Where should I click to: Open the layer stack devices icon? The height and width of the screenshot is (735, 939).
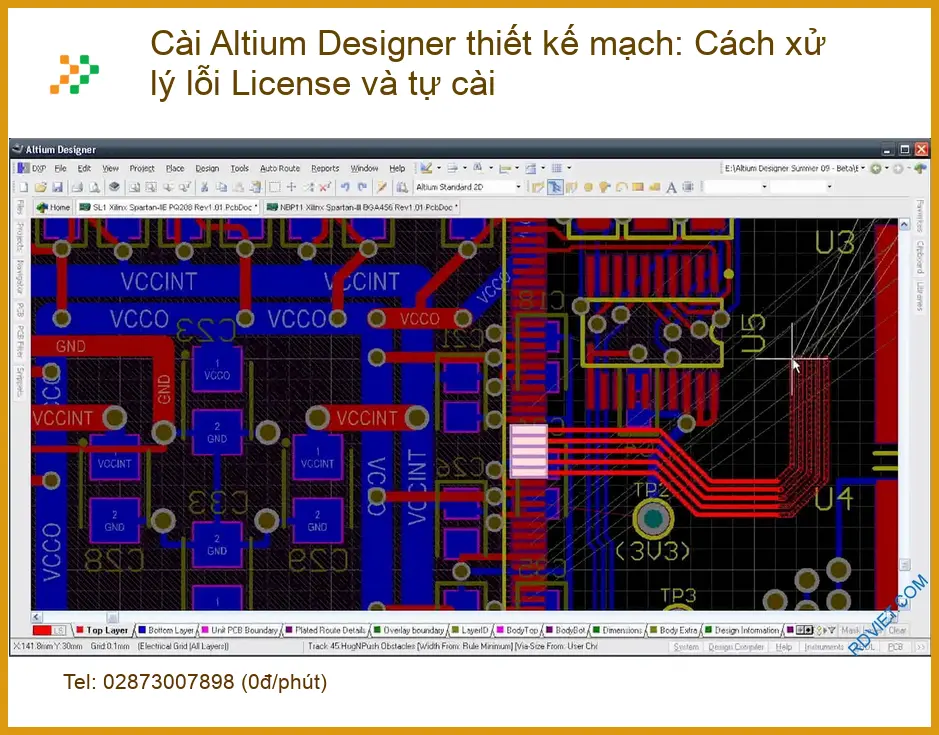click(x=114, y=187)
